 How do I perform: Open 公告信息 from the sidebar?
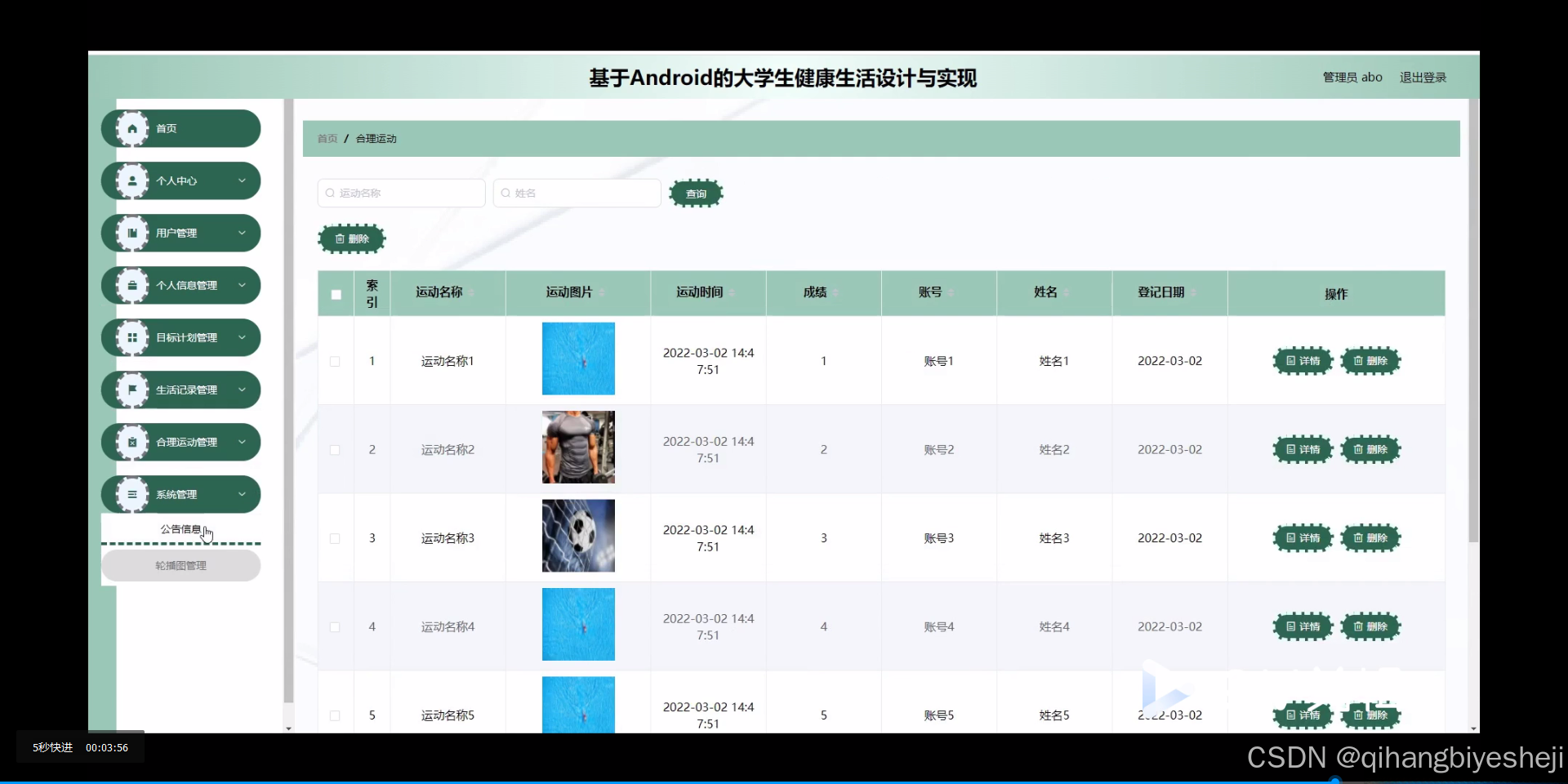point(181,529)
